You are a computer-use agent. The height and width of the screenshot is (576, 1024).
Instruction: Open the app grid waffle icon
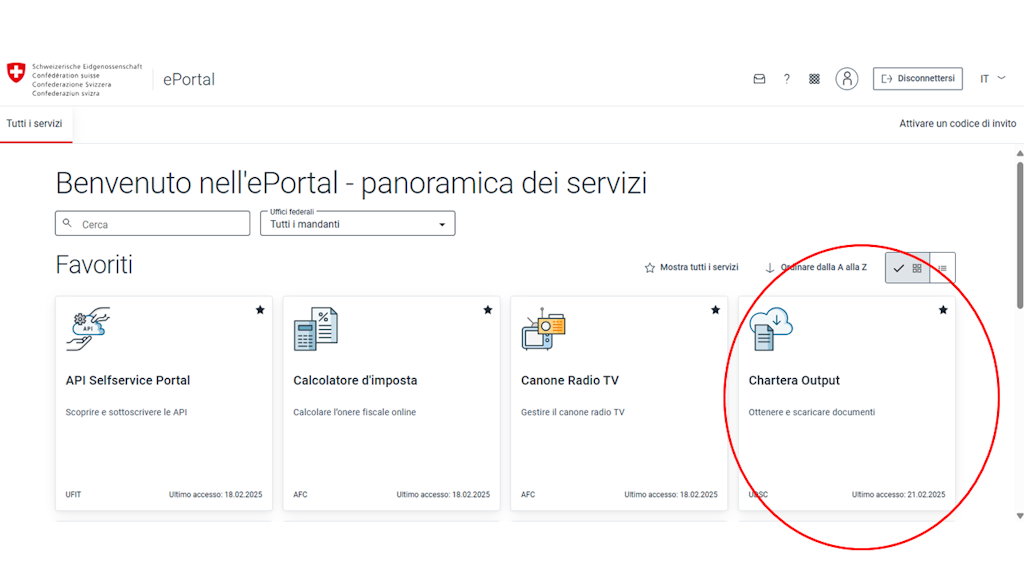coord(814,78)
